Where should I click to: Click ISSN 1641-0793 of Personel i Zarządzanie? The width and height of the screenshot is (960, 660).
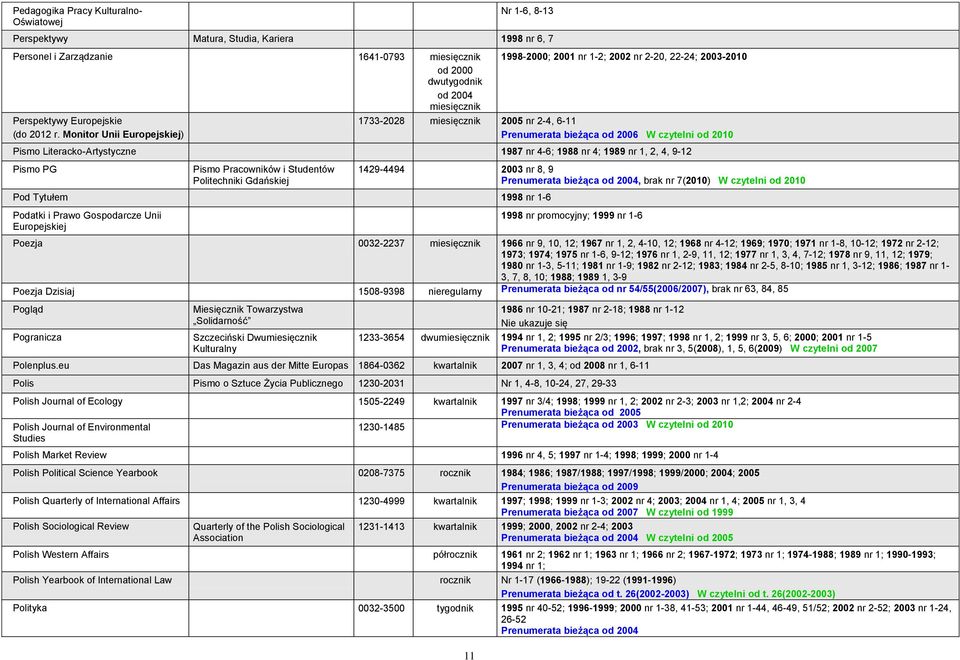pos(381,57)
